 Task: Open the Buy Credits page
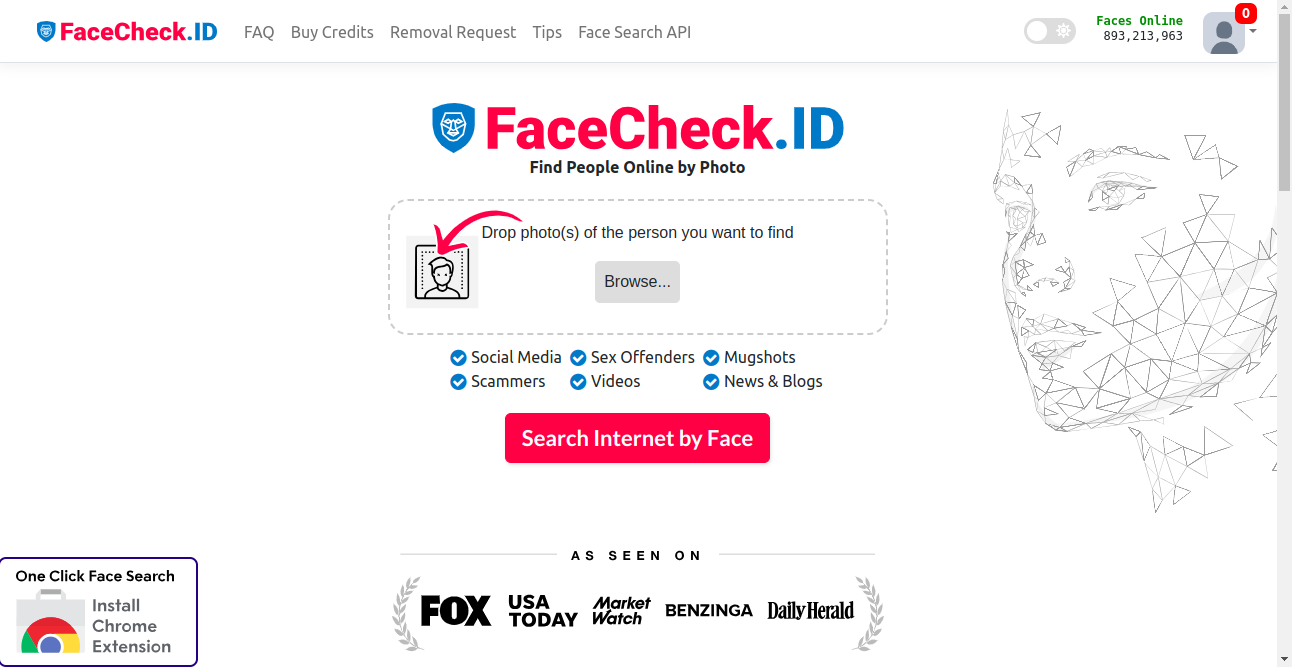[332, 32]
